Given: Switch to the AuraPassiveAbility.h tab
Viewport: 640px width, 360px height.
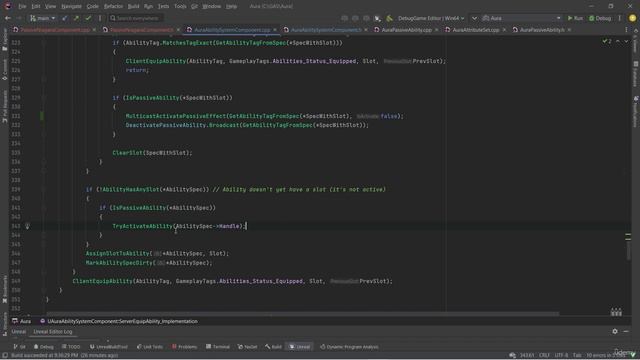Looking at the screenshot, I should [x=542, y=30].
